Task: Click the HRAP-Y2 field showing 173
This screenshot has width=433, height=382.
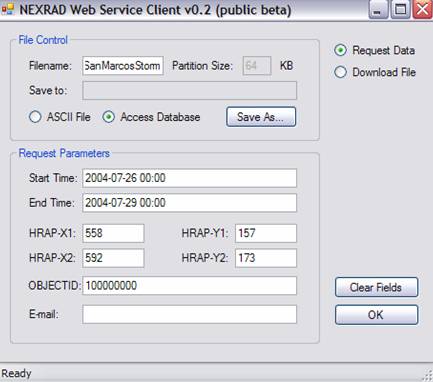Action: [266, 258]
